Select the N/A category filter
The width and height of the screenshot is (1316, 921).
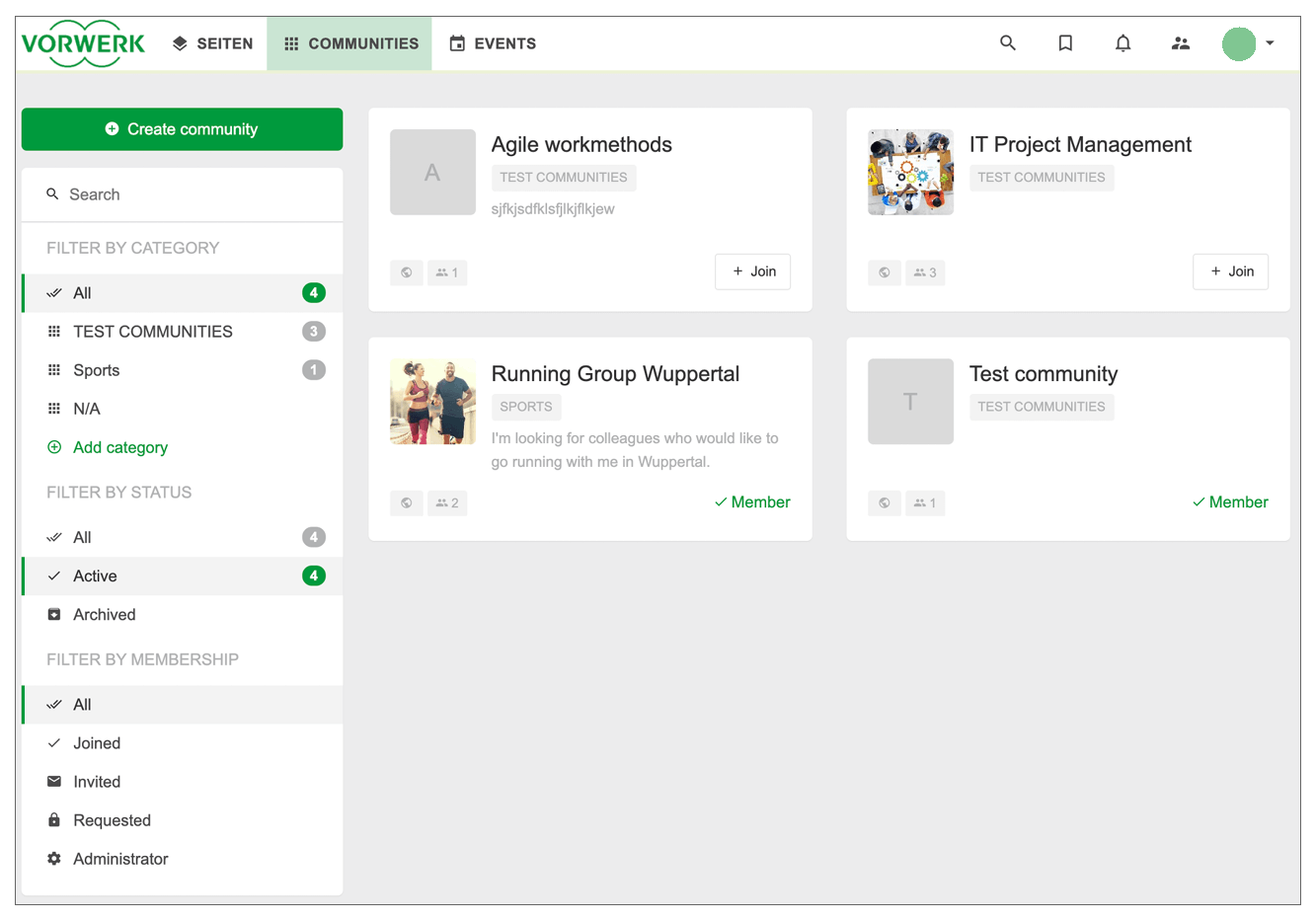(x=87, y=408)
